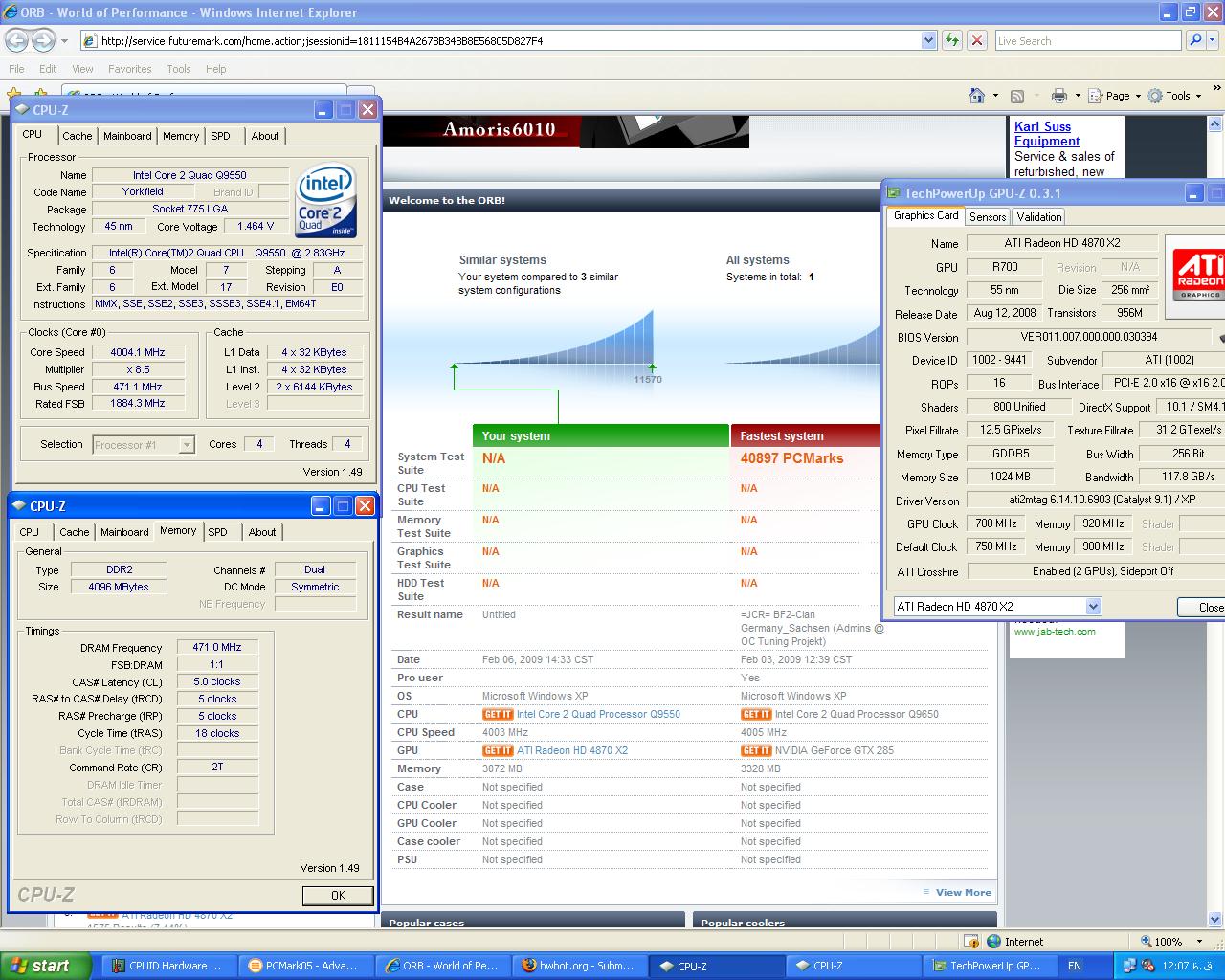Click GET IT badge beside NVIDIA GeForce GTX 285
Viewport: 1225px width, 980px height.
[x=756, y=750]
